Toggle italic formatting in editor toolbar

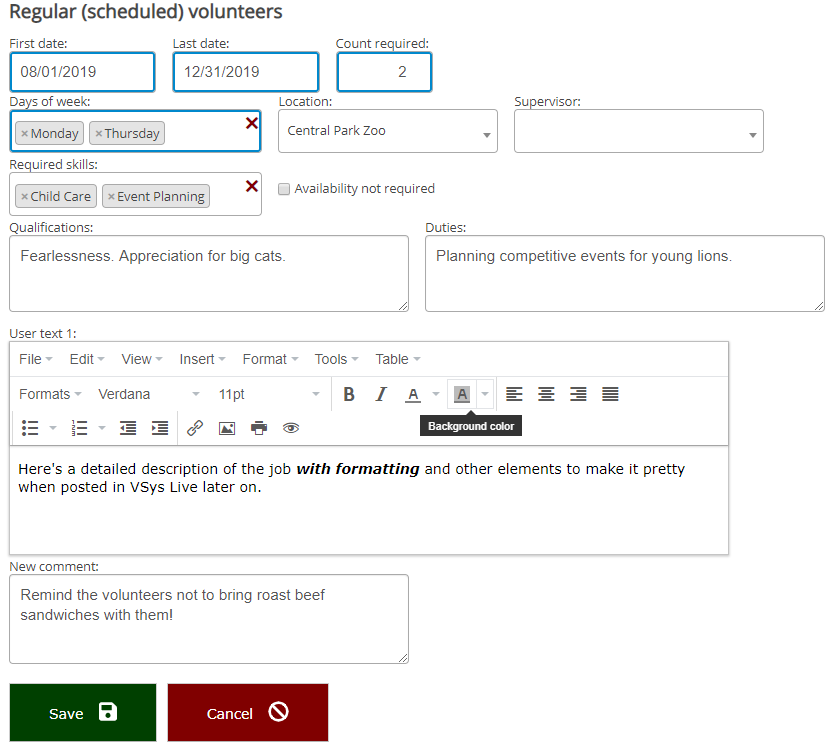(380, 394)
